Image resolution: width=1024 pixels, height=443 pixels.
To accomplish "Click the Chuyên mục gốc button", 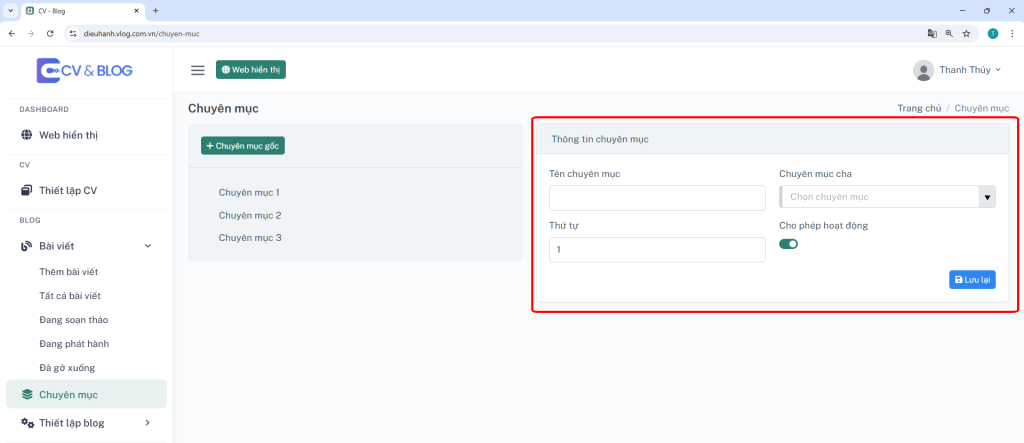I will click(243, 146).
